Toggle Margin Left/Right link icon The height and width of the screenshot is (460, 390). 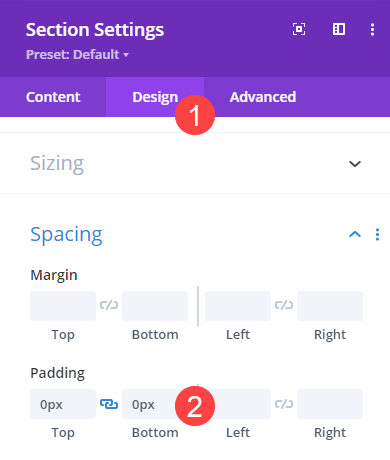tap(284, 305)
